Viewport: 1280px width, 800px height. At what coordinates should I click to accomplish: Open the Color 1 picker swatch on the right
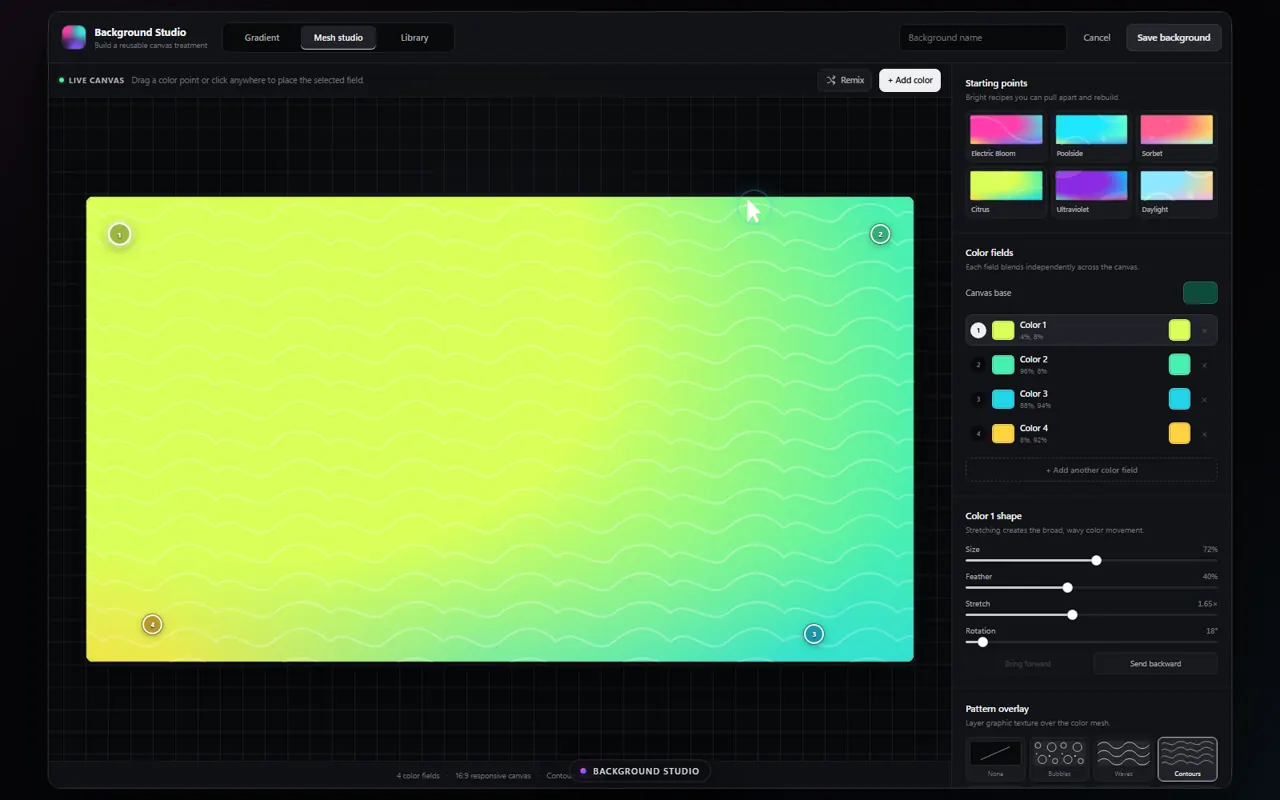pos(1179,330)
